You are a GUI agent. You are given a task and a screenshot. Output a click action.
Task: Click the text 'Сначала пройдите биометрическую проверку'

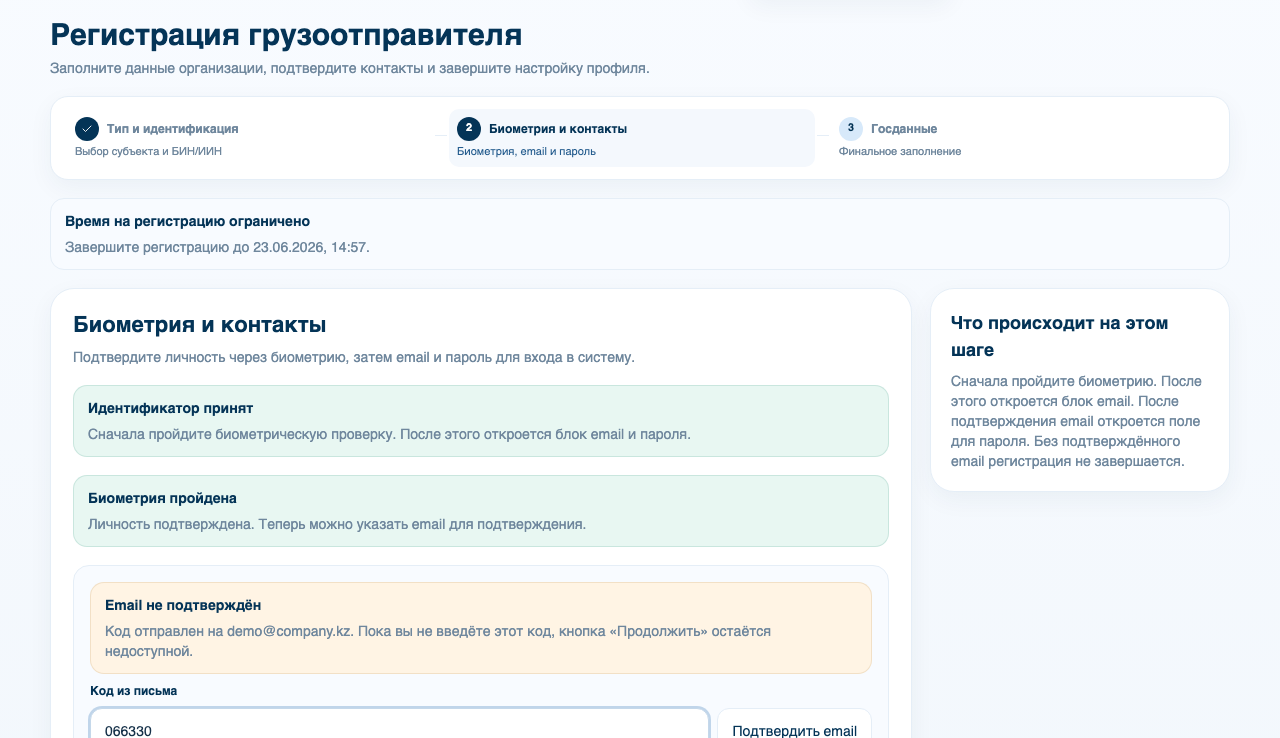[239, 434]
